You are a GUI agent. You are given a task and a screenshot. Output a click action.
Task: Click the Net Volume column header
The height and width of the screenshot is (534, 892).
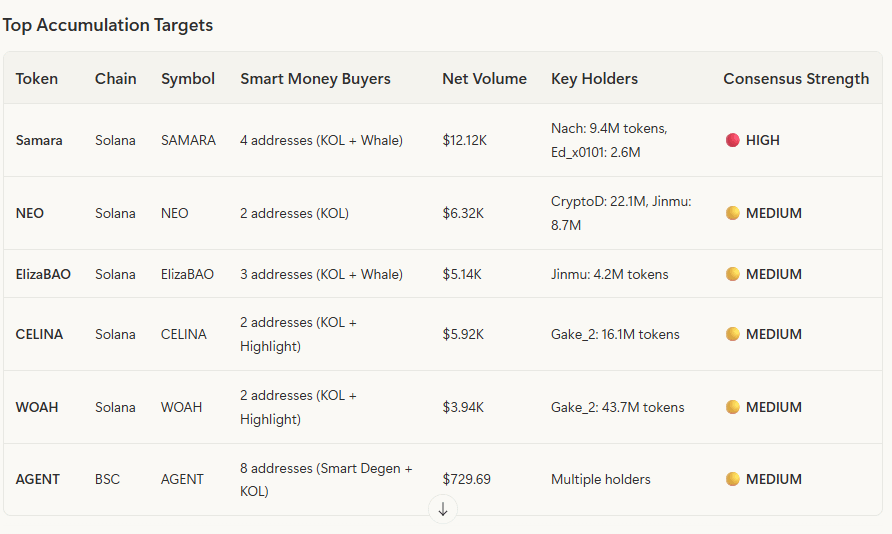[x=484, y=79]
